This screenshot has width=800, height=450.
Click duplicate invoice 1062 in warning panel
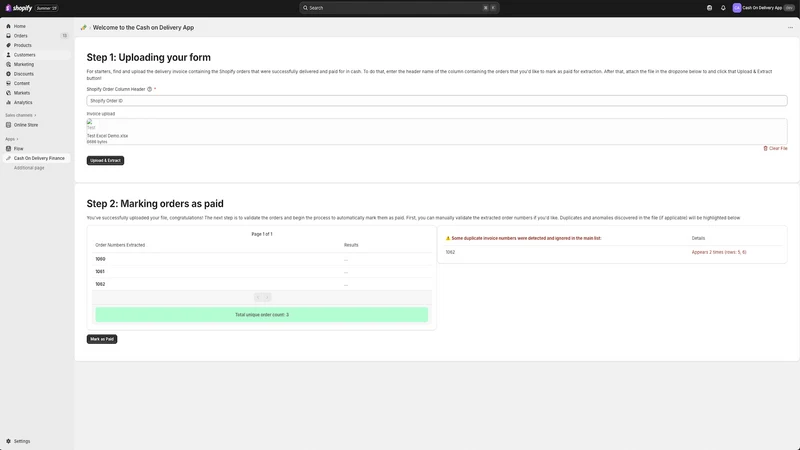click(x=450, y=252)
